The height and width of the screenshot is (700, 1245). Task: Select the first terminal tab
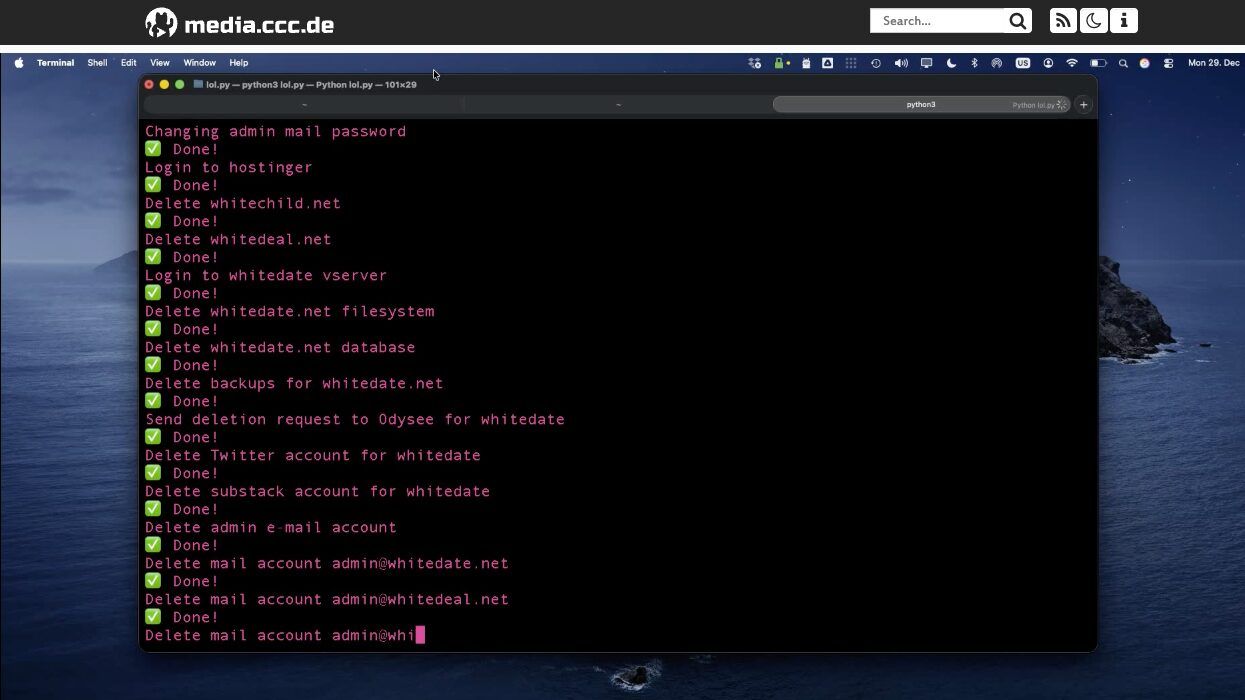pos(304,105)
